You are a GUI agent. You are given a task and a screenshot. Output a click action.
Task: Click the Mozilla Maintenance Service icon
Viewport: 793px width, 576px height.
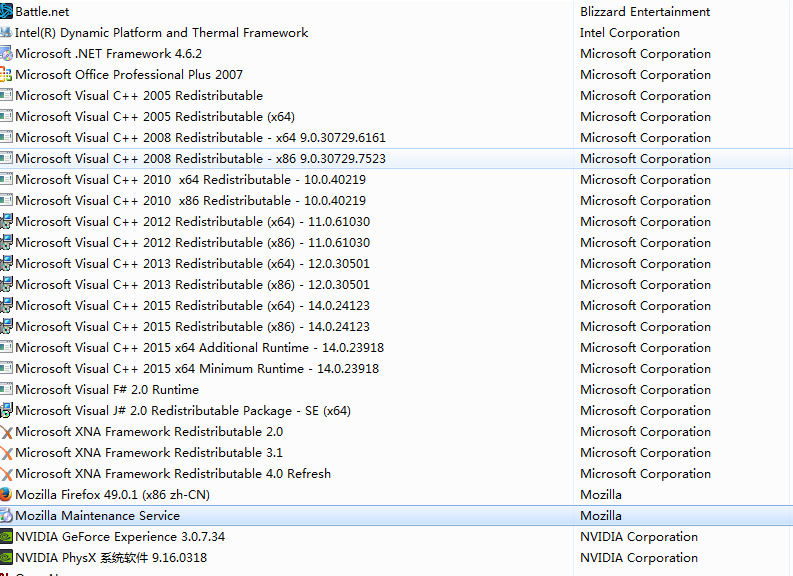tap(6, 515)
